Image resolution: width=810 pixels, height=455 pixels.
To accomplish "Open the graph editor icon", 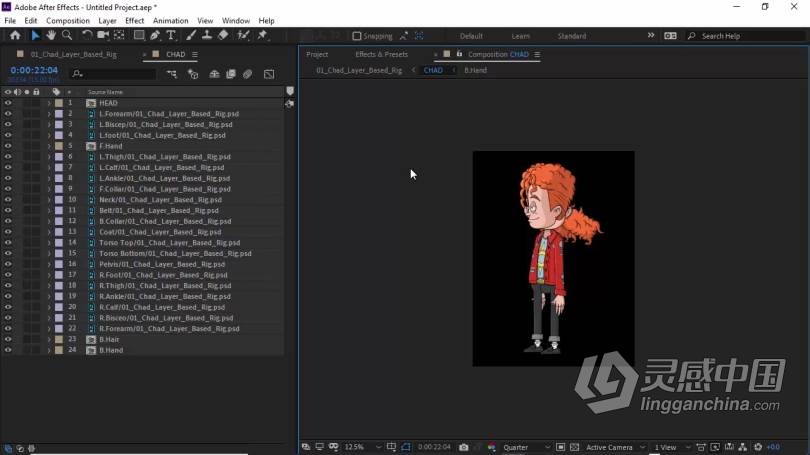I will pos(269,74).
